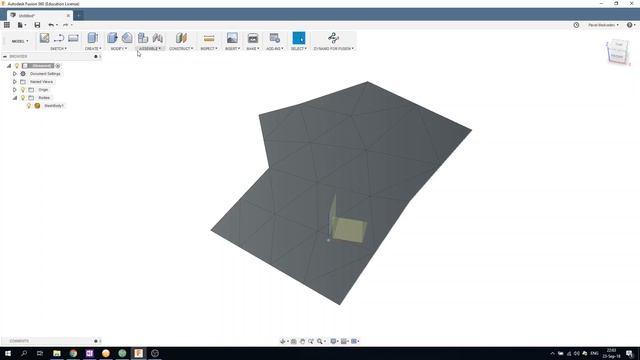This screenshot has width=640, height=360.
Task: Click the Zoom Window tool
Action: tap(311, 341)
